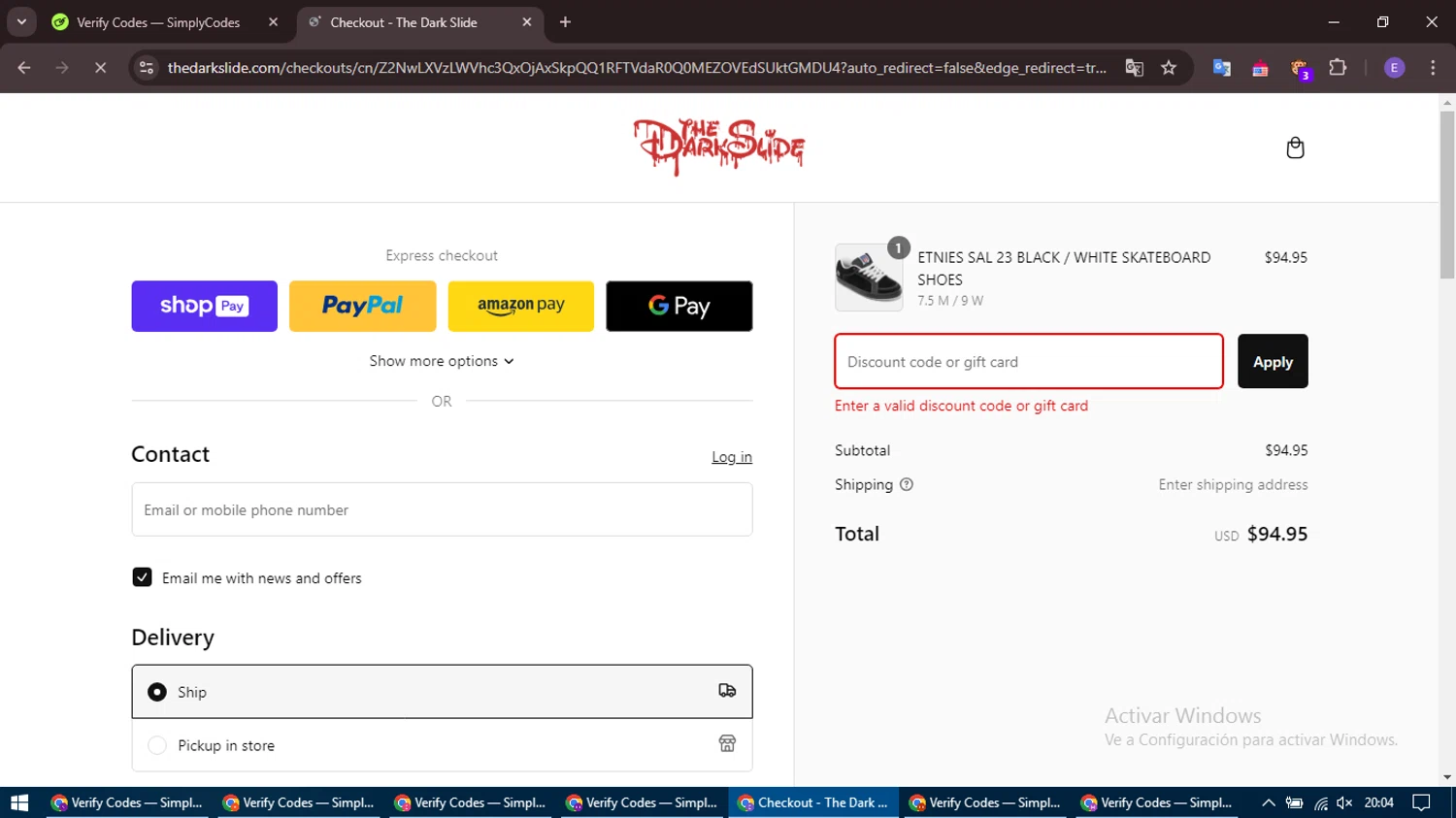The image size is (1456, 818).
Task: Click the extension icon with badge 3
Action: 1300,69
